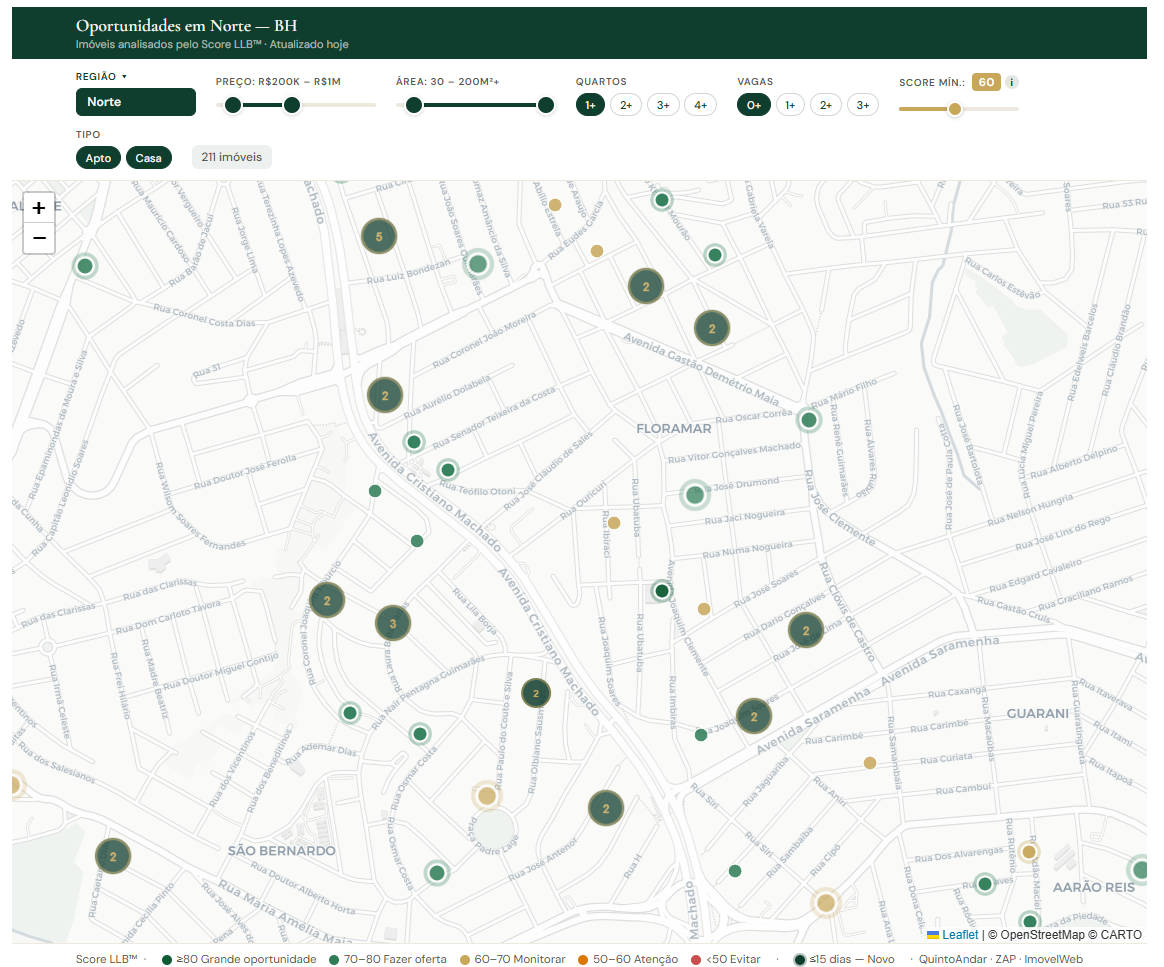This screenshot has width=1164, height=967.
Task: Click the '50–60 Atenção' legend entry
Action: click(628, 960)
